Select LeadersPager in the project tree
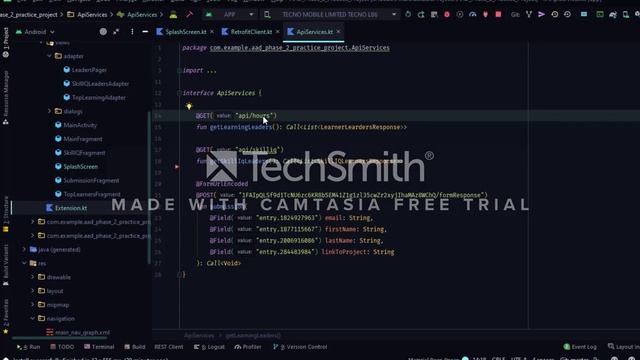640x360 pixels. click(x=85, y=70)
